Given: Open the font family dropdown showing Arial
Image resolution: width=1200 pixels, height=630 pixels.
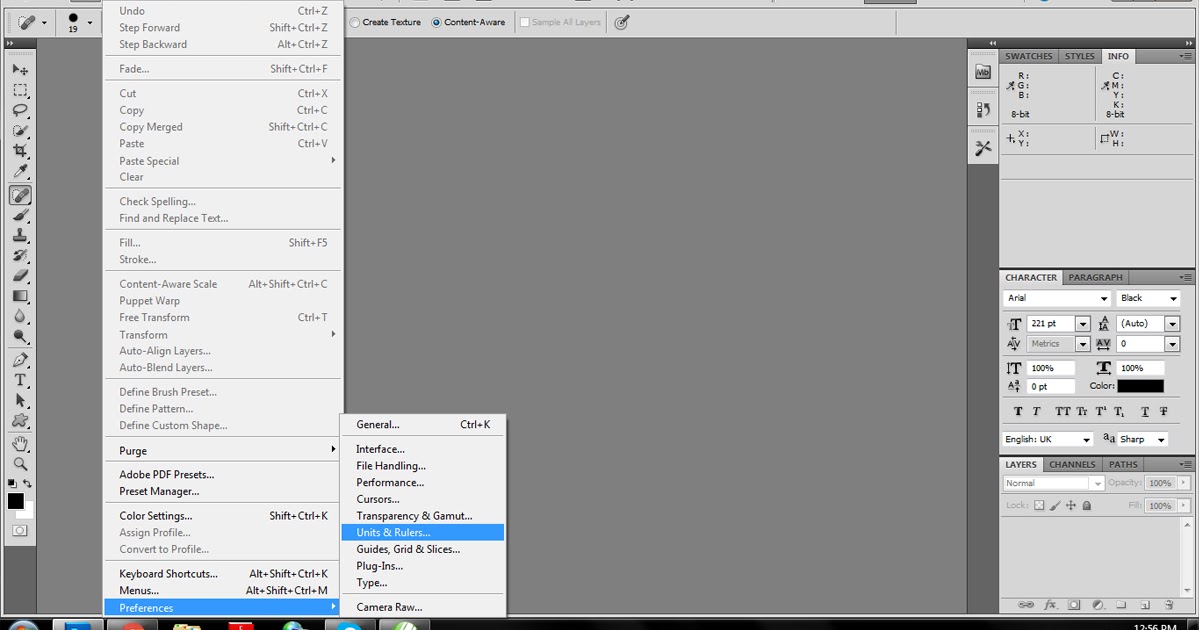Looking at the screenshot, I should tap(1055, 298).
